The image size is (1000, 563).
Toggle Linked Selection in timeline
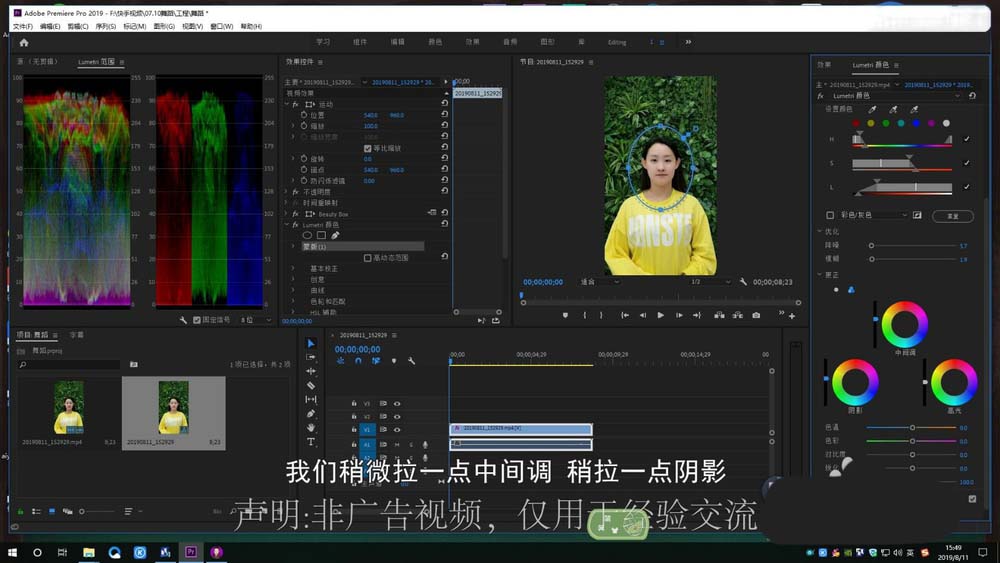[376, 361]
